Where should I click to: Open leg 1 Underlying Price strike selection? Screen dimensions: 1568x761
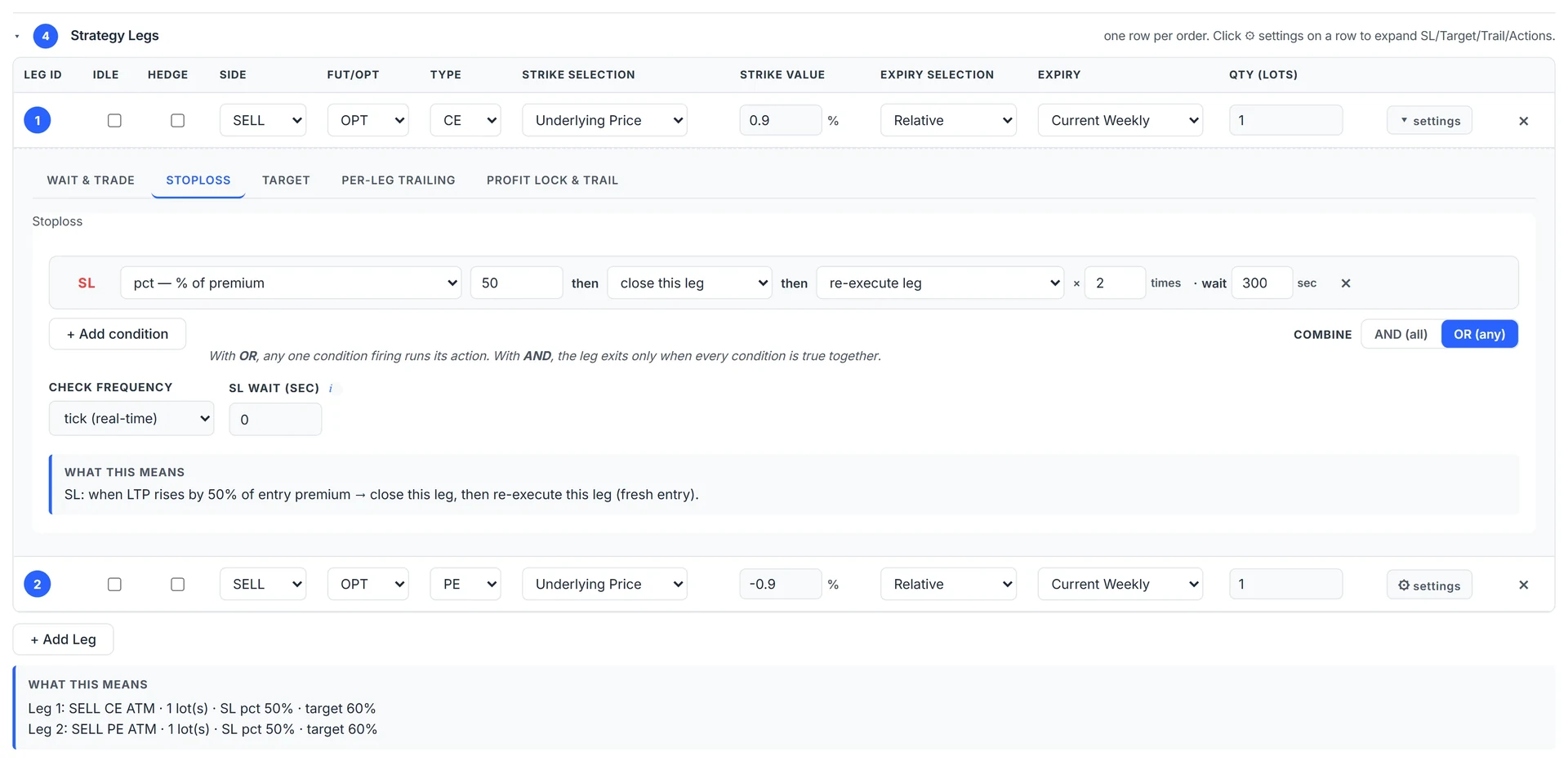[x=604, y=120]
